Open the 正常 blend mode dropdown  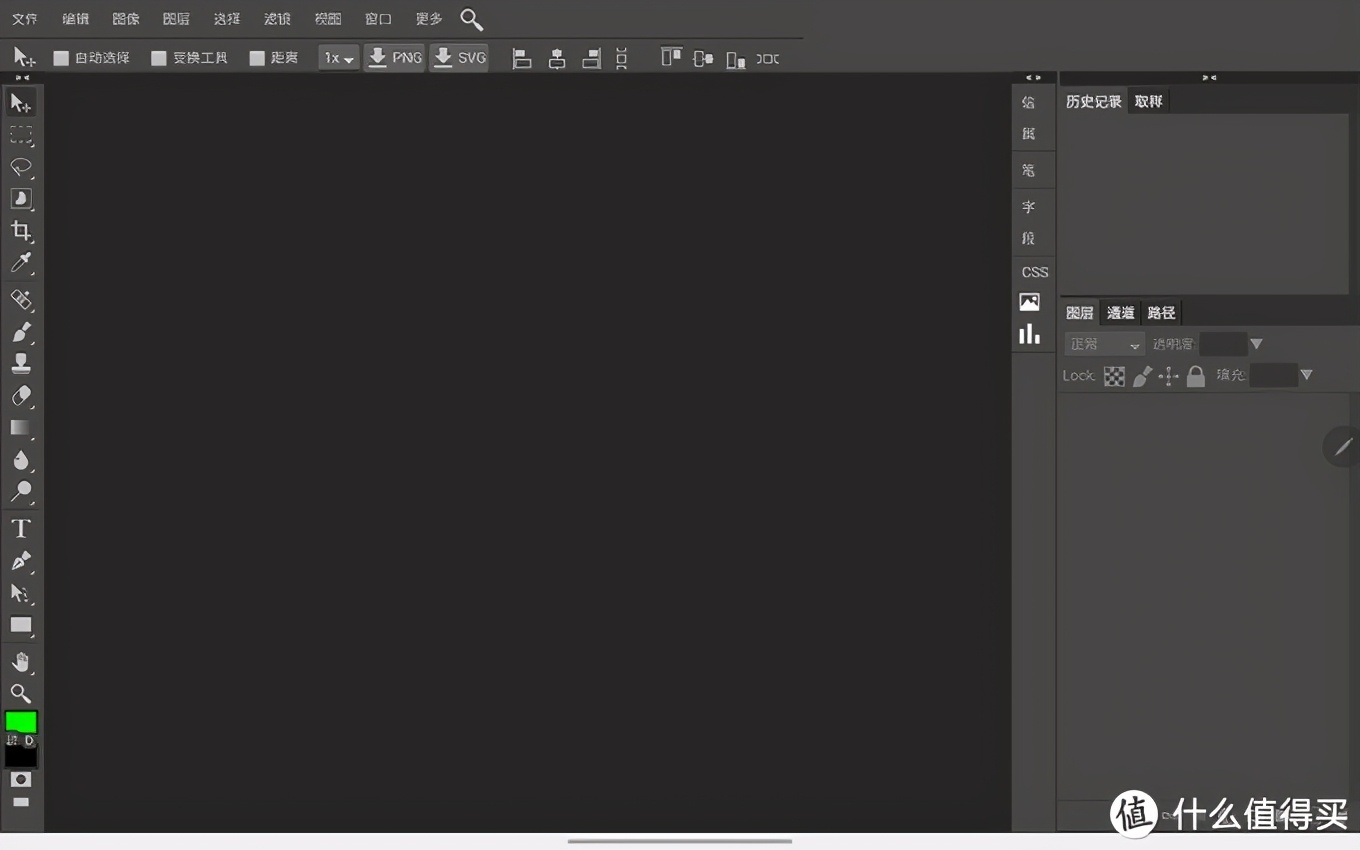tap(1104, 344)
